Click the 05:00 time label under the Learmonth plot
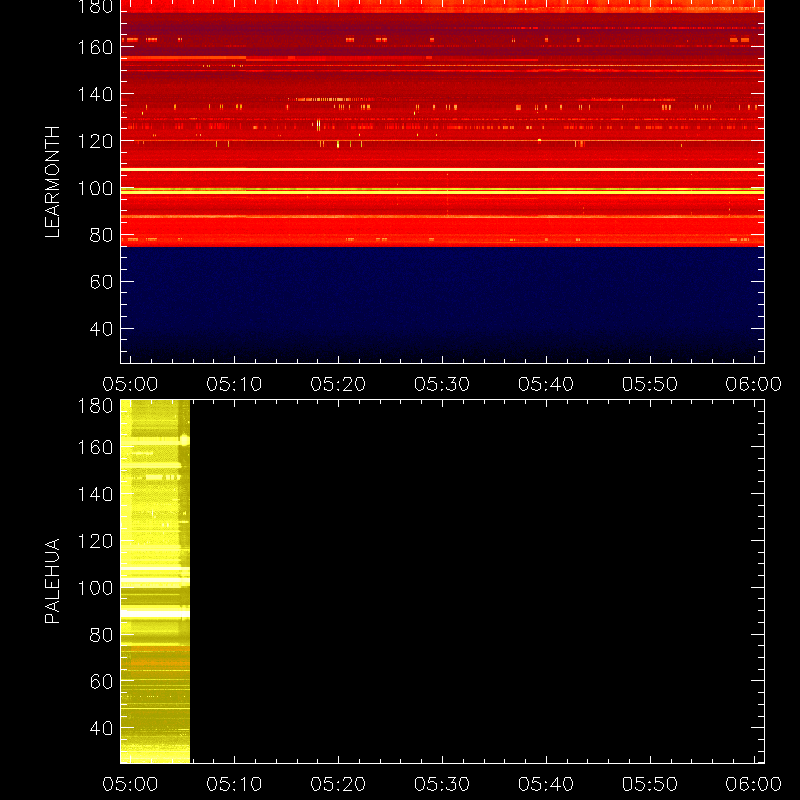This screenshot has height=800, width=800. click(x=130, y=384)
